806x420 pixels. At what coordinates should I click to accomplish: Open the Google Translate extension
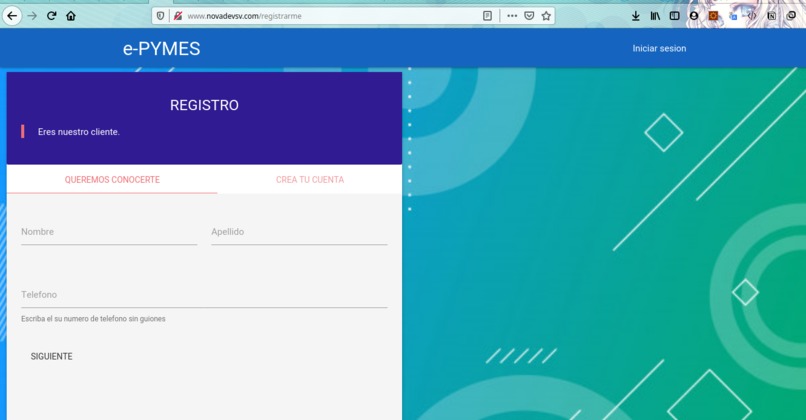733,16
